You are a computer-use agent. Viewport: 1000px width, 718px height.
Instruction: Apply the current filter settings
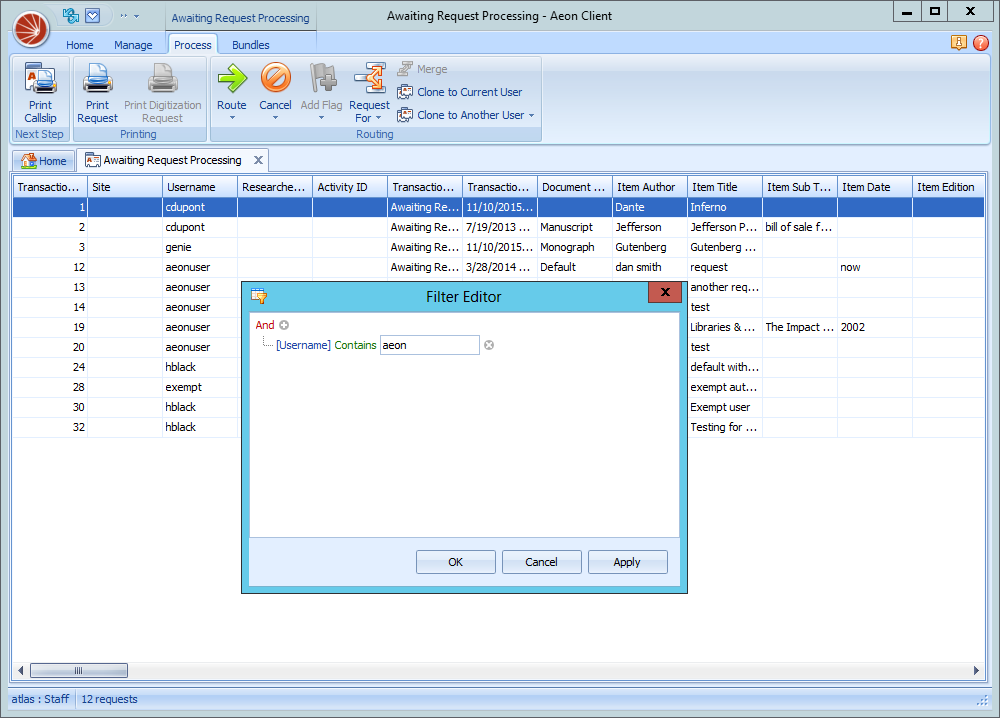(x=628, y=561)
